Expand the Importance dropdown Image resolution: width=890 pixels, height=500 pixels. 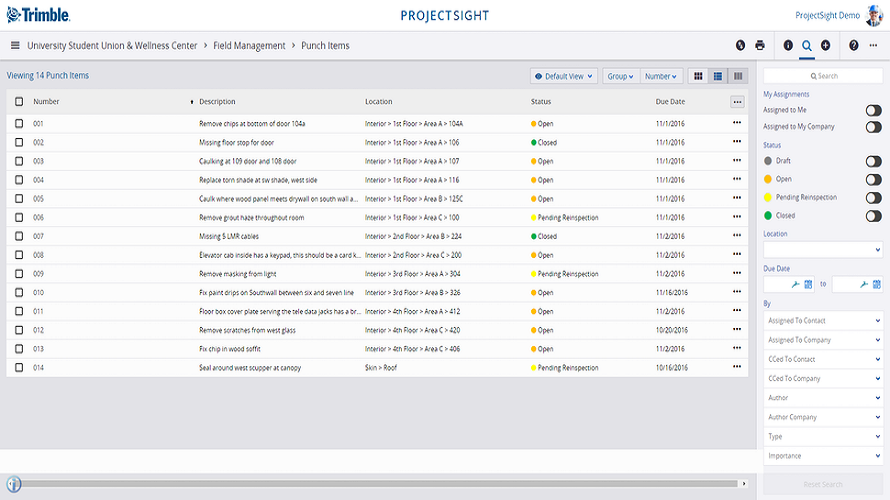click(823, 456)
